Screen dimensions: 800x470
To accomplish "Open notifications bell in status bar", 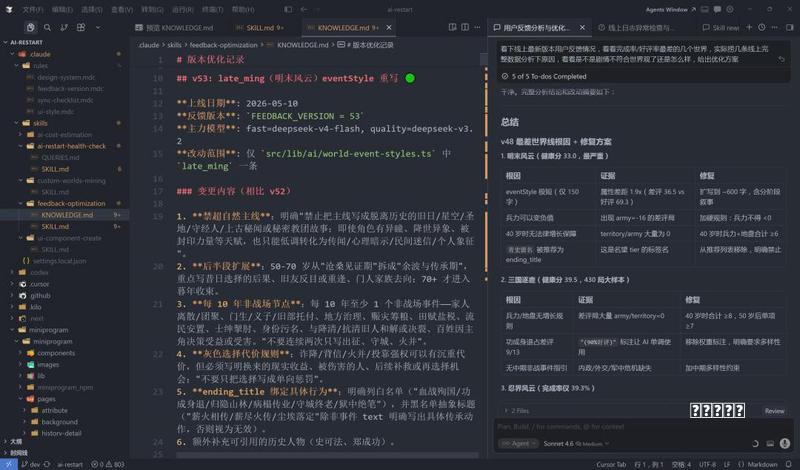I will click(x=789, y=464).
